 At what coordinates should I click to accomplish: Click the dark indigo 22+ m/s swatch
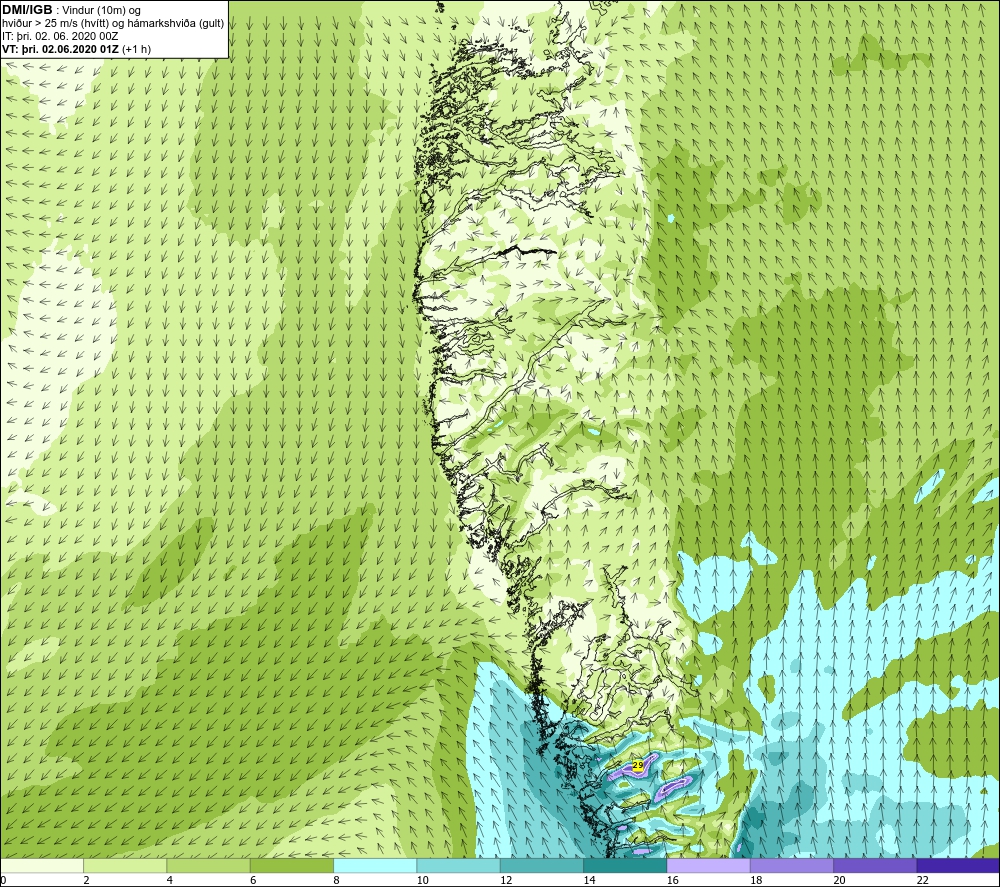point(958,865)
